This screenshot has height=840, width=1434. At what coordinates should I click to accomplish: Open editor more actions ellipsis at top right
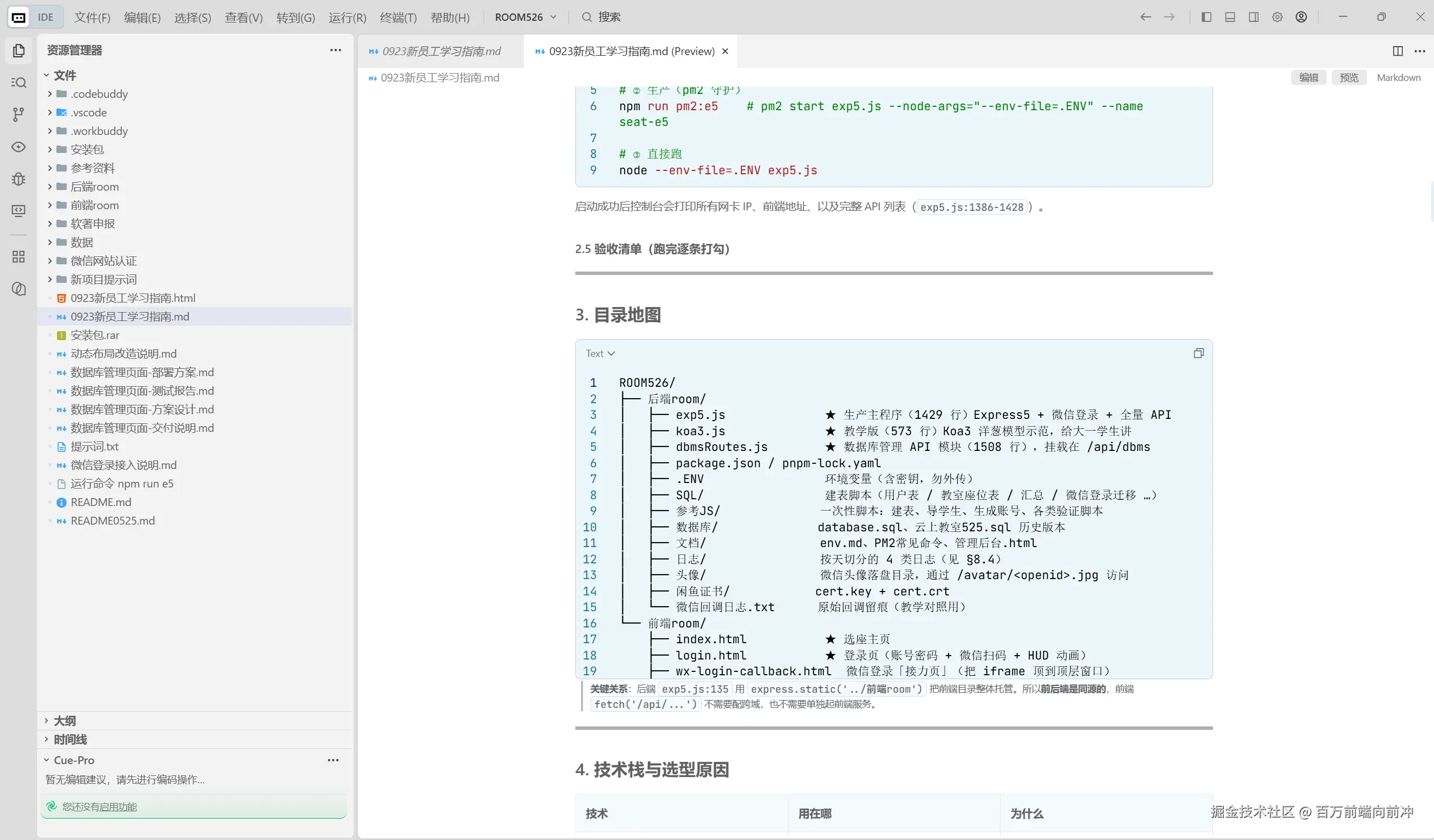[x=1420, y=51]
